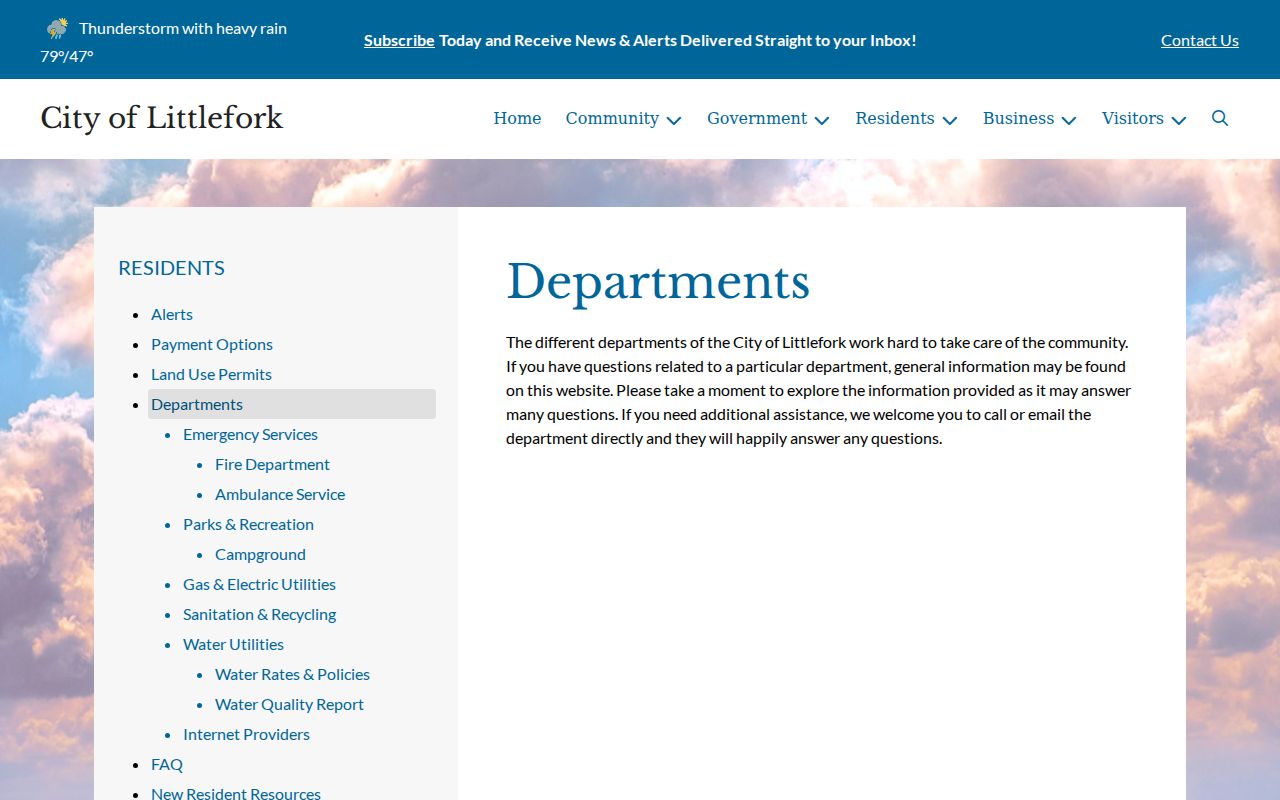This screenshot has width=1280, height=800.
Task: Click the Subscribe link in banner
Action: 399,40
